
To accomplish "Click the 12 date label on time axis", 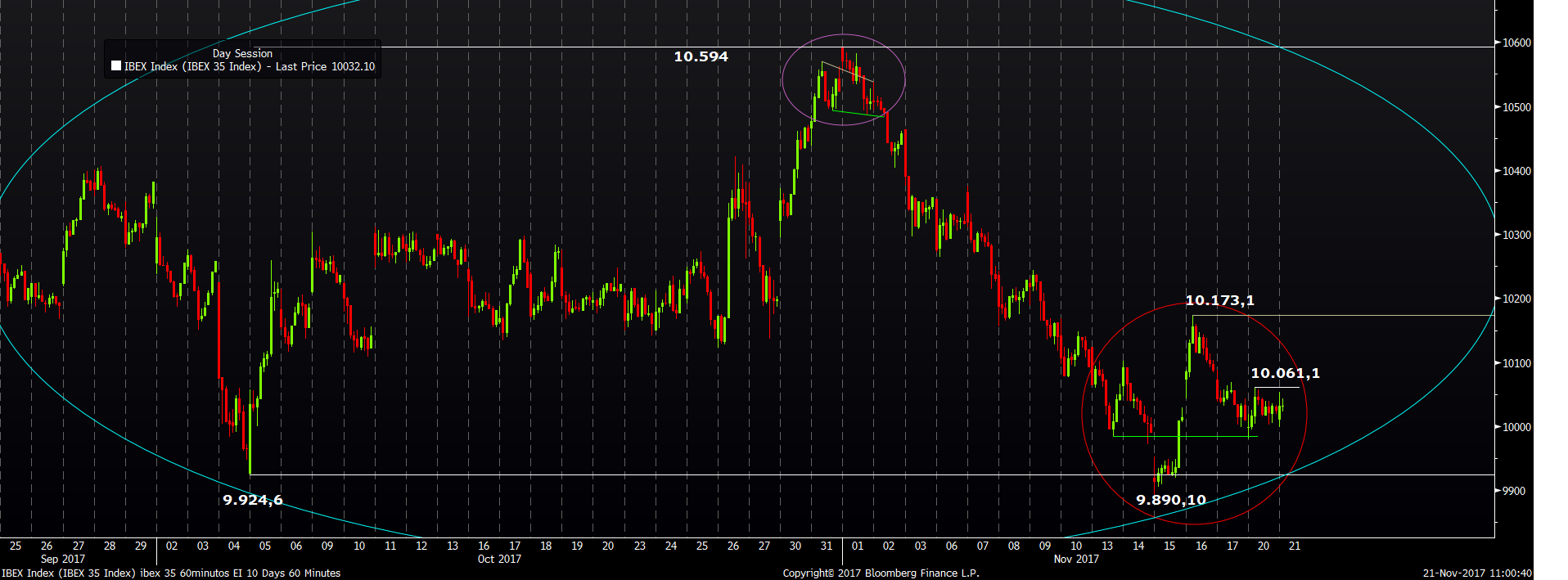I will pyautogui.click(x=421, y=546).
